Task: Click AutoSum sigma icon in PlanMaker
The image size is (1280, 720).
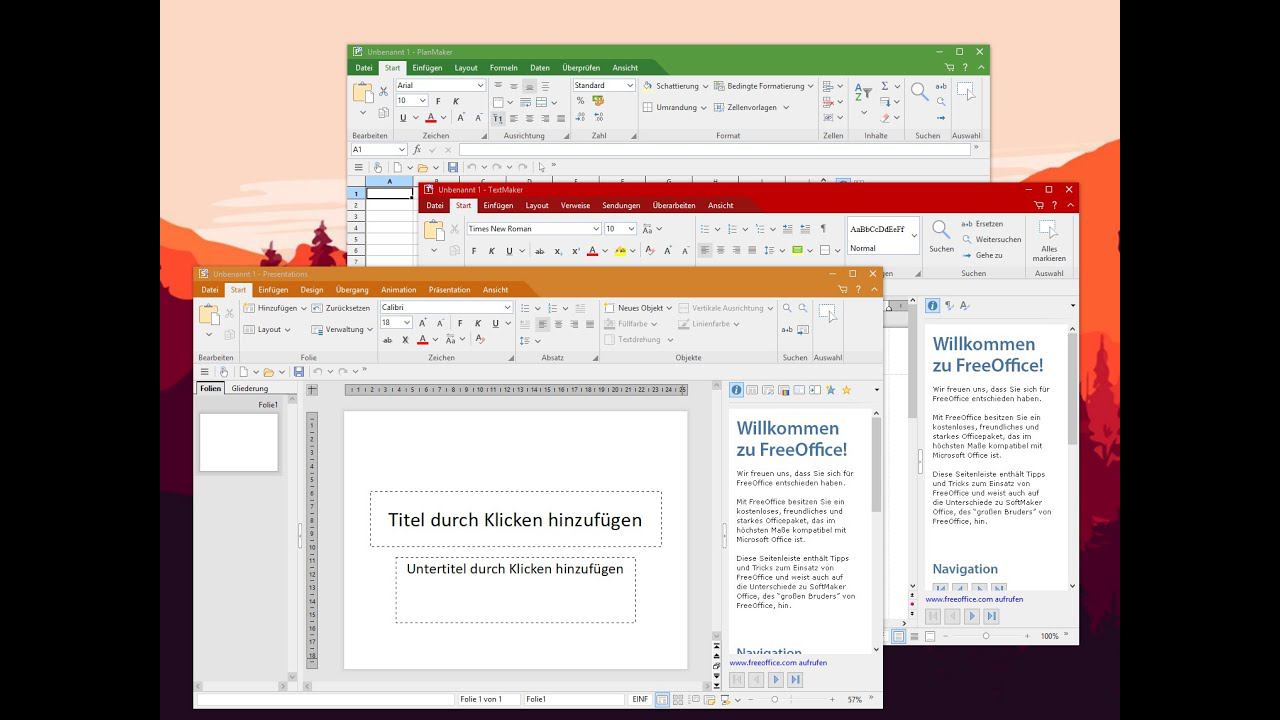Action: [884, 86]
